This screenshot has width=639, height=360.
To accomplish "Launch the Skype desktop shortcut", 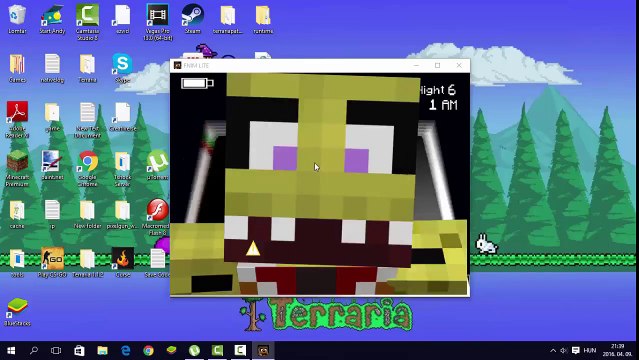I will coord(122,68).
